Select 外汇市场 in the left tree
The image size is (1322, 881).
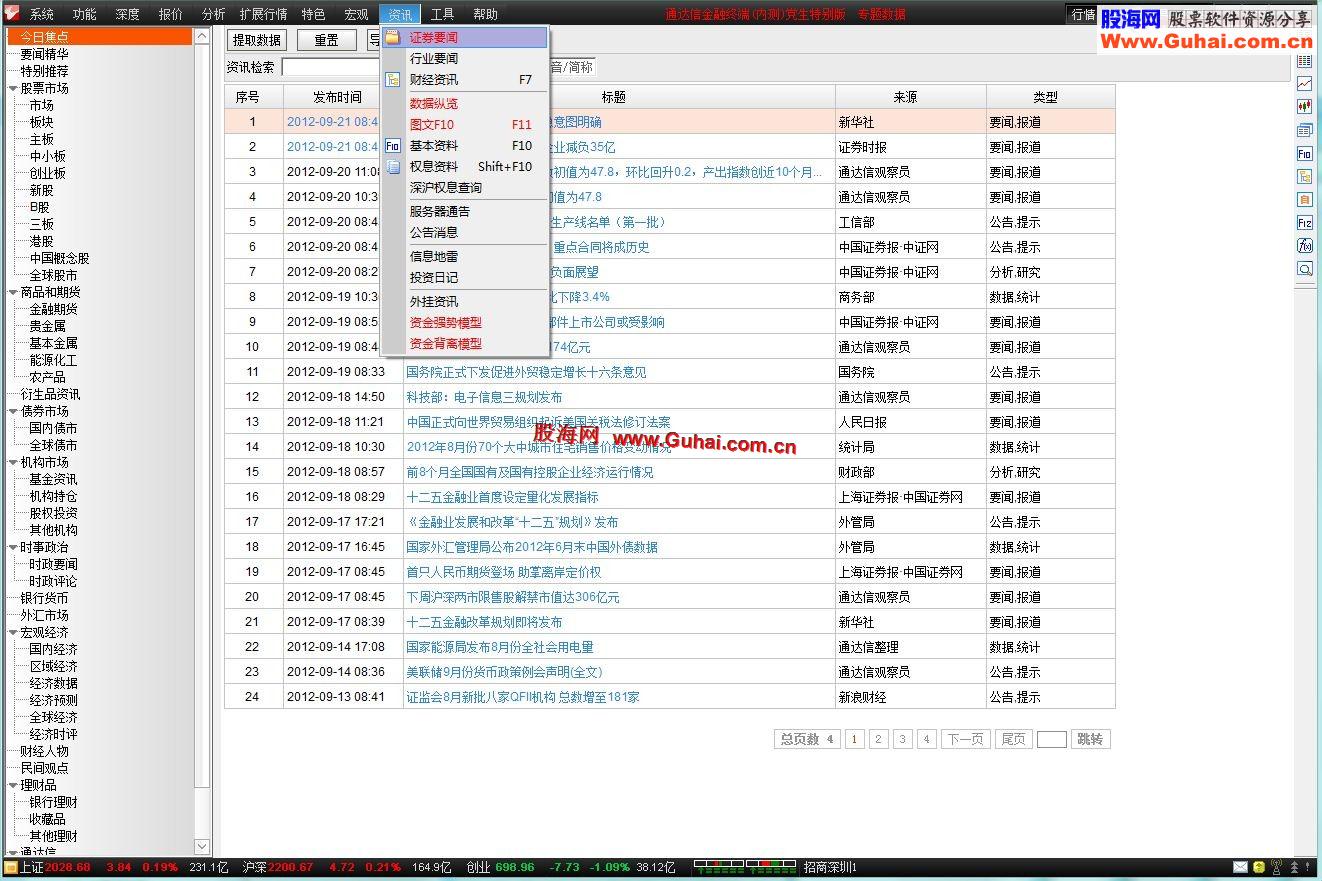[45, 615]
